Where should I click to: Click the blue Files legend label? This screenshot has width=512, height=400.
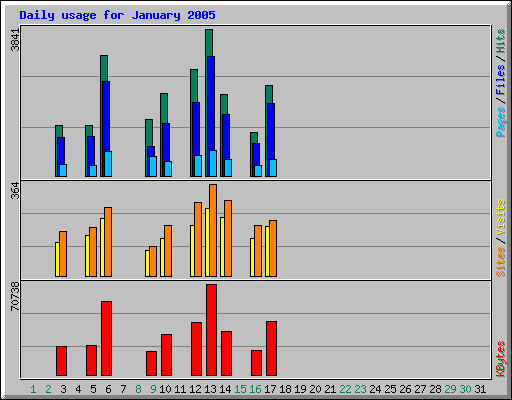pyautogui.click(x=500, y=80)
